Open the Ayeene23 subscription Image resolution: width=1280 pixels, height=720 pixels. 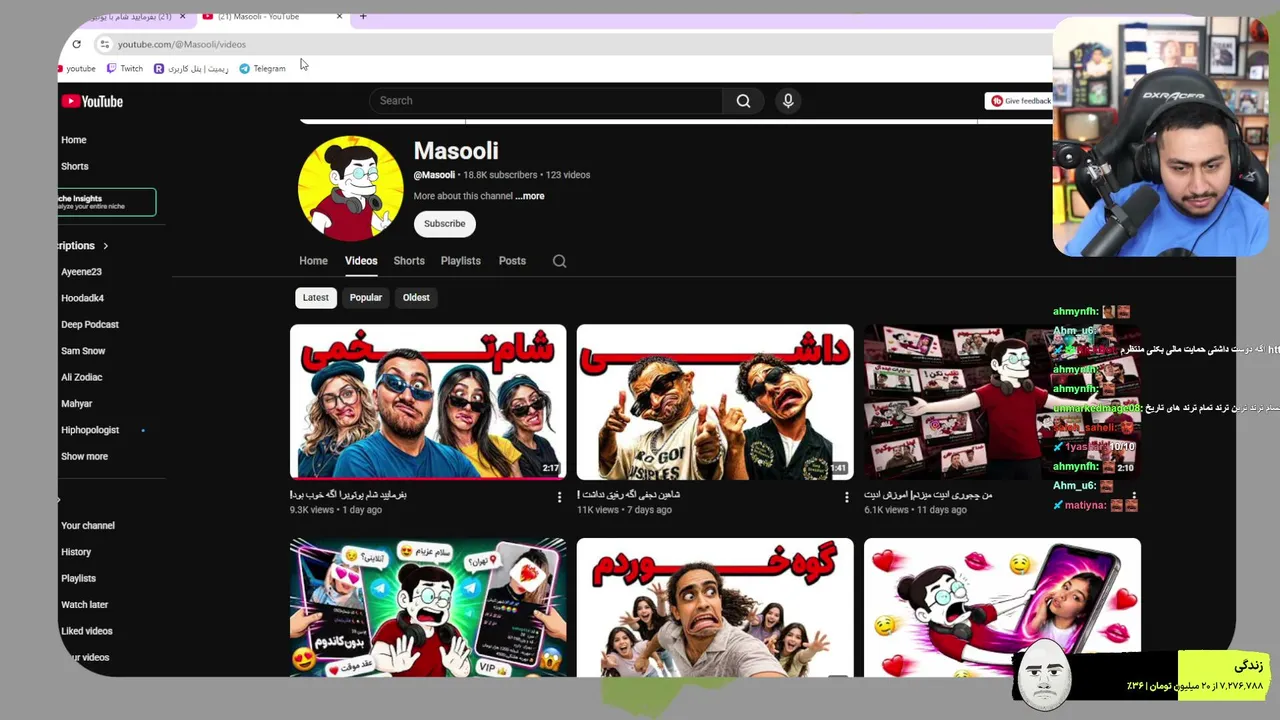point(81,272)
